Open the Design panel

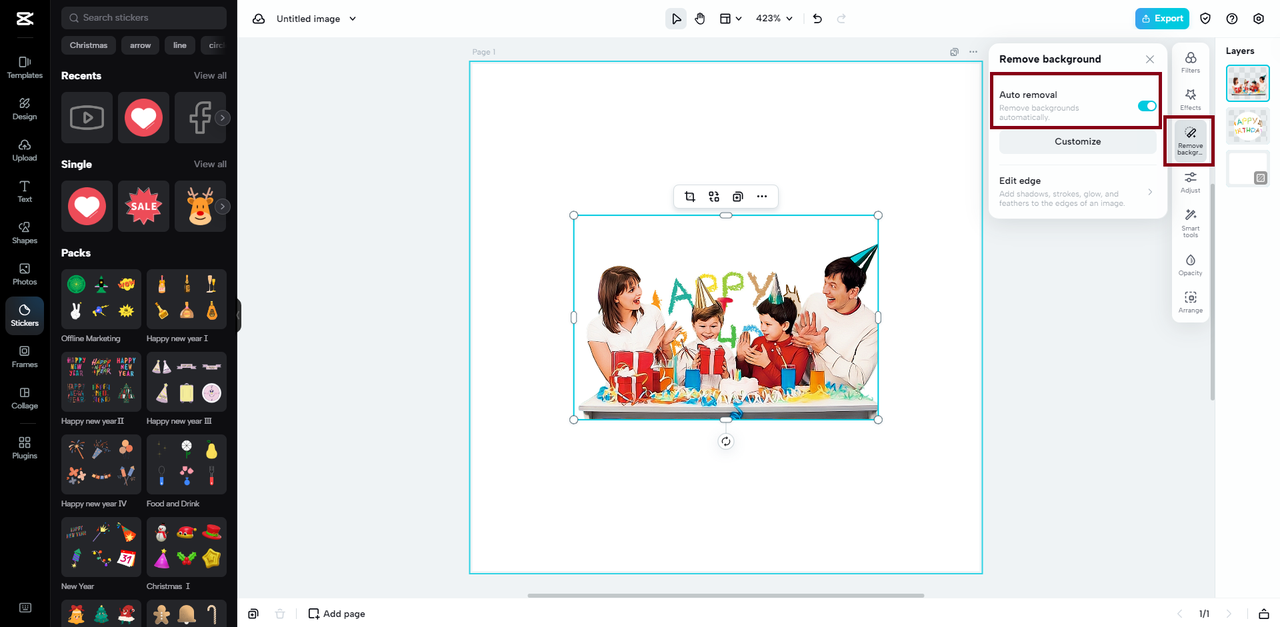pyautogui.click(x=24, y=108)
